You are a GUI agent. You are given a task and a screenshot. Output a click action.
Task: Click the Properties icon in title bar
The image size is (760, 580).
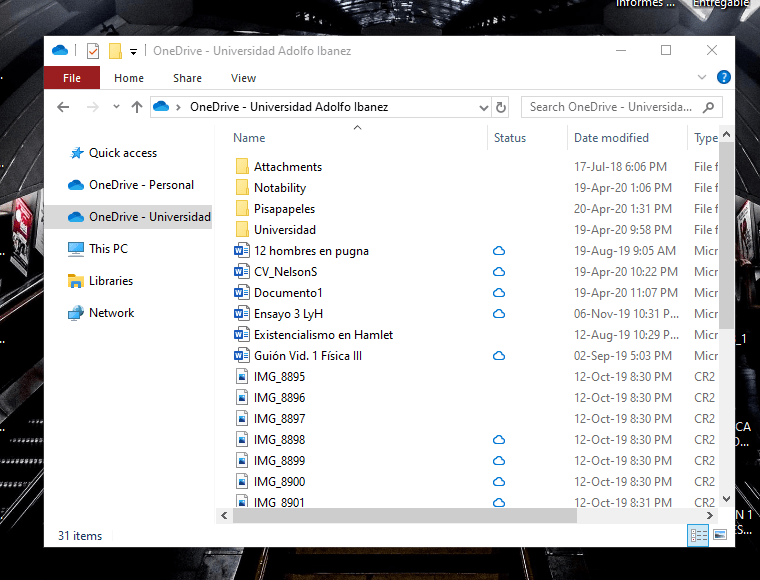point(93,51)
